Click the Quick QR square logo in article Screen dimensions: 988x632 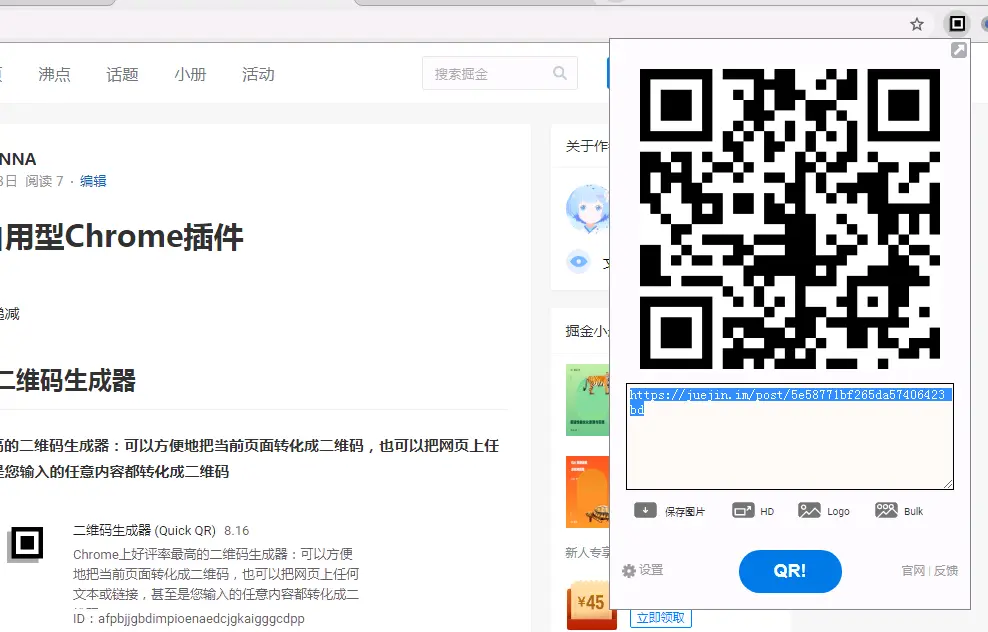(26, 543)
